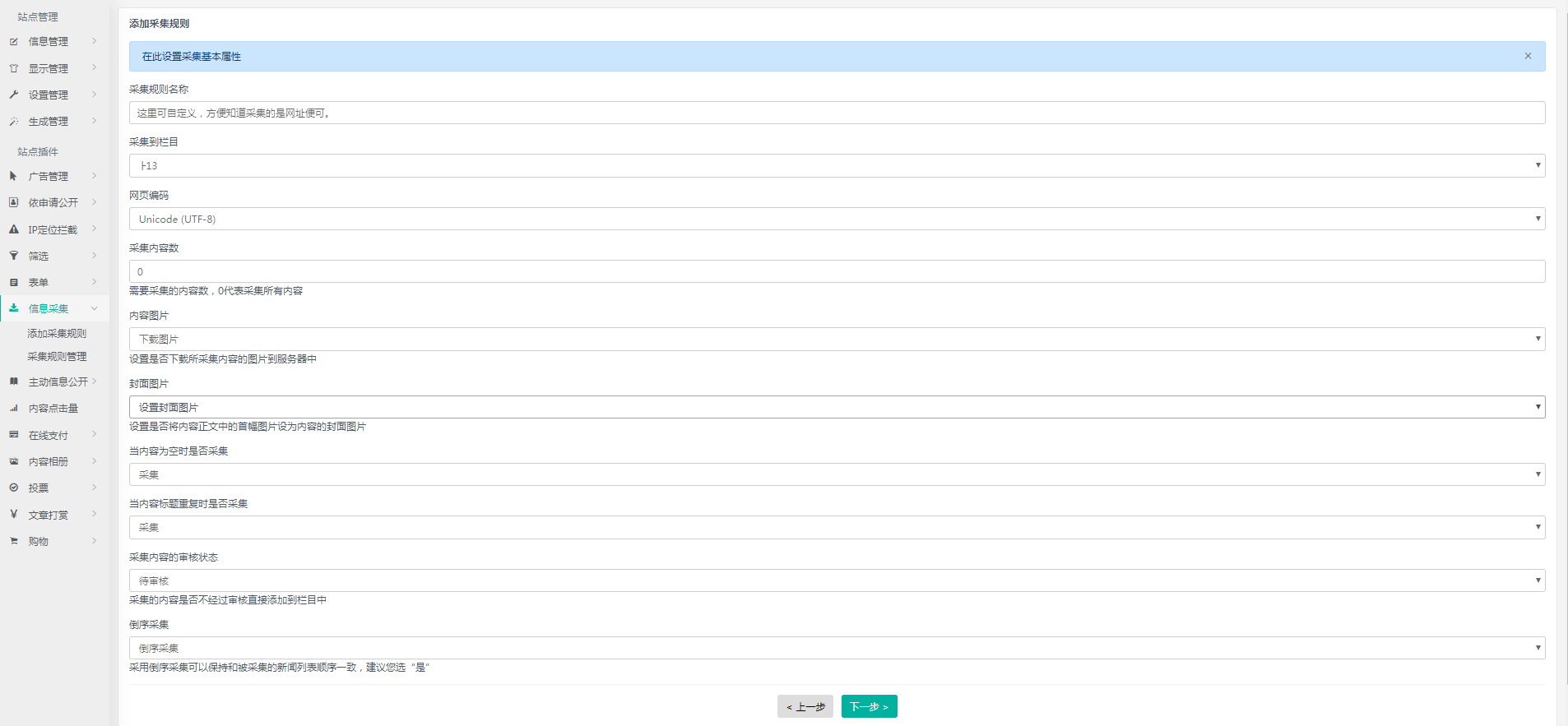Click the edit icon beside 信息管理
Screen dimensions: 1568x726
[x=14, y=41]
